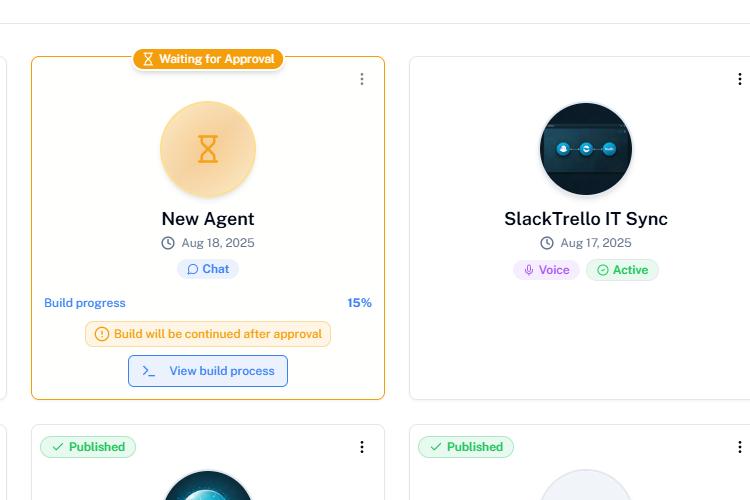Click the Voice tag with microphone icon
The width and height of the screenshot is (750, 500).
(x=546, y=270)
